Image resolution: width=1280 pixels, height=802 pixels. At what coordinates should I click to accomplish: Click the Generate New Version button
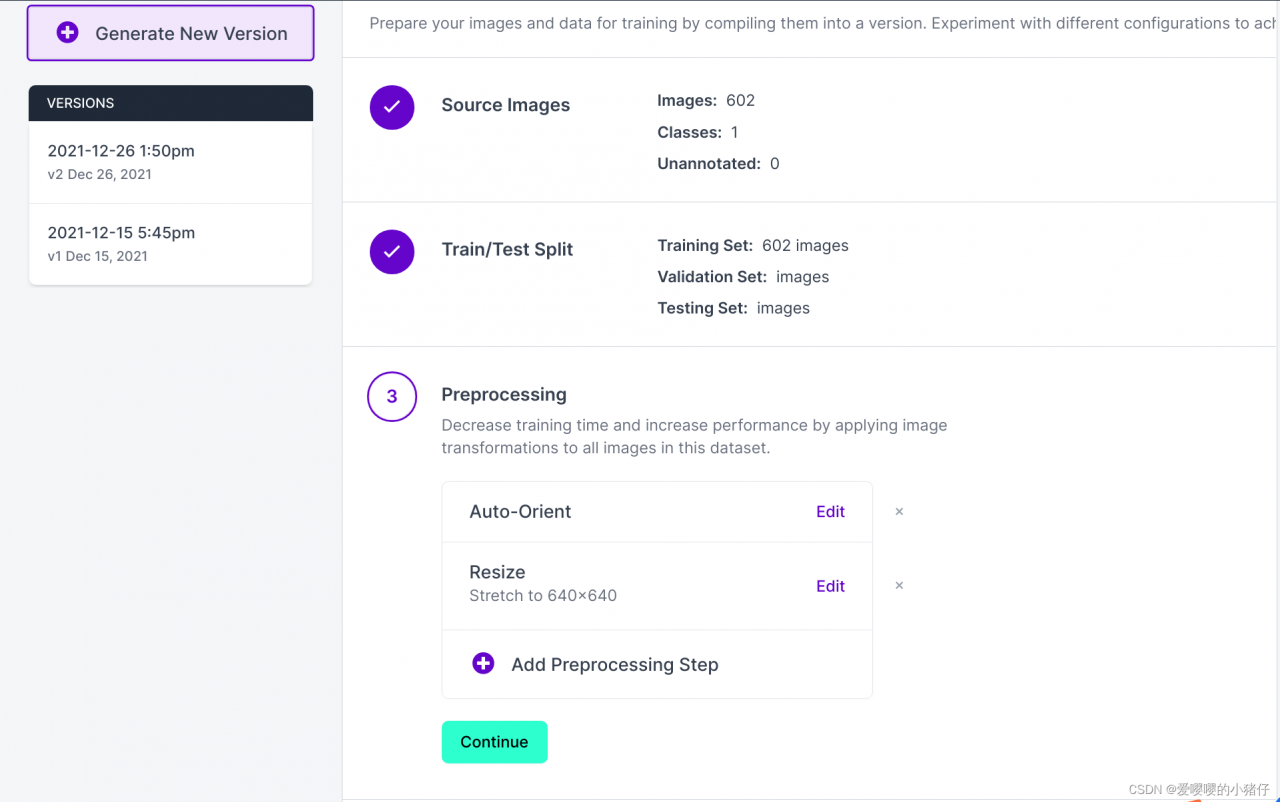tap(171, 33)
